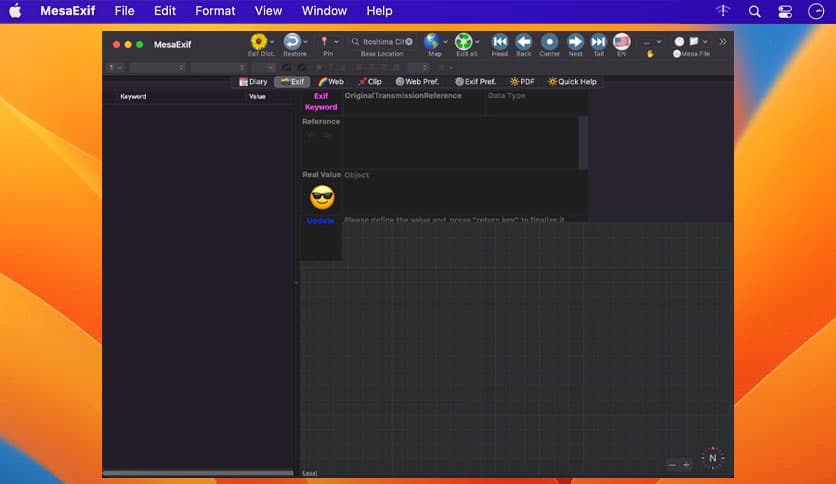The height and width of the screenshot is (484, 836).
Task: Switch to the Web Pref. tab
Action: (x=417, y=82)
